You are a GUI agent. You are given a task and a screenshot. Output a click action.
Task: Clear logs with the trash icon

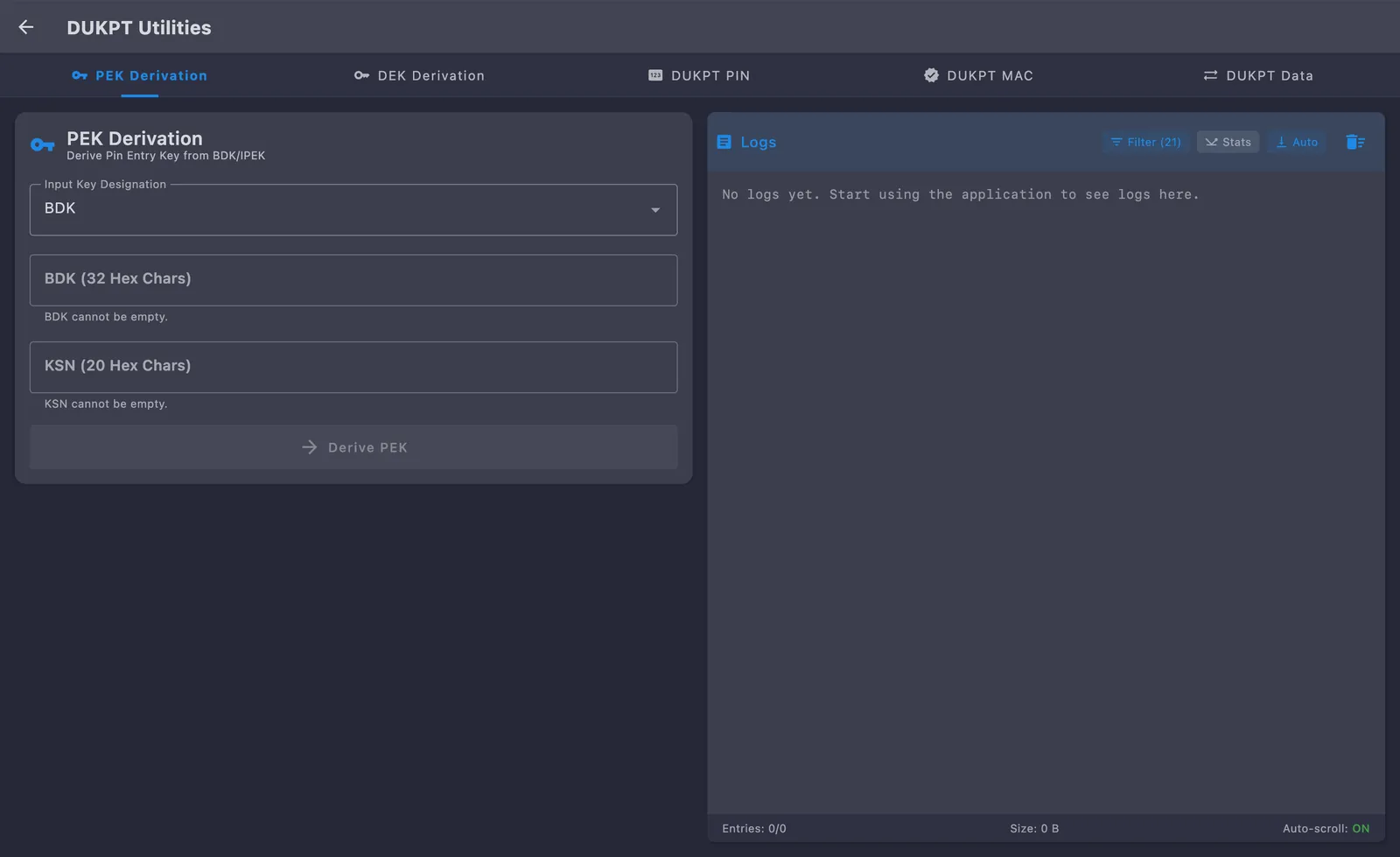point(1355,142)
